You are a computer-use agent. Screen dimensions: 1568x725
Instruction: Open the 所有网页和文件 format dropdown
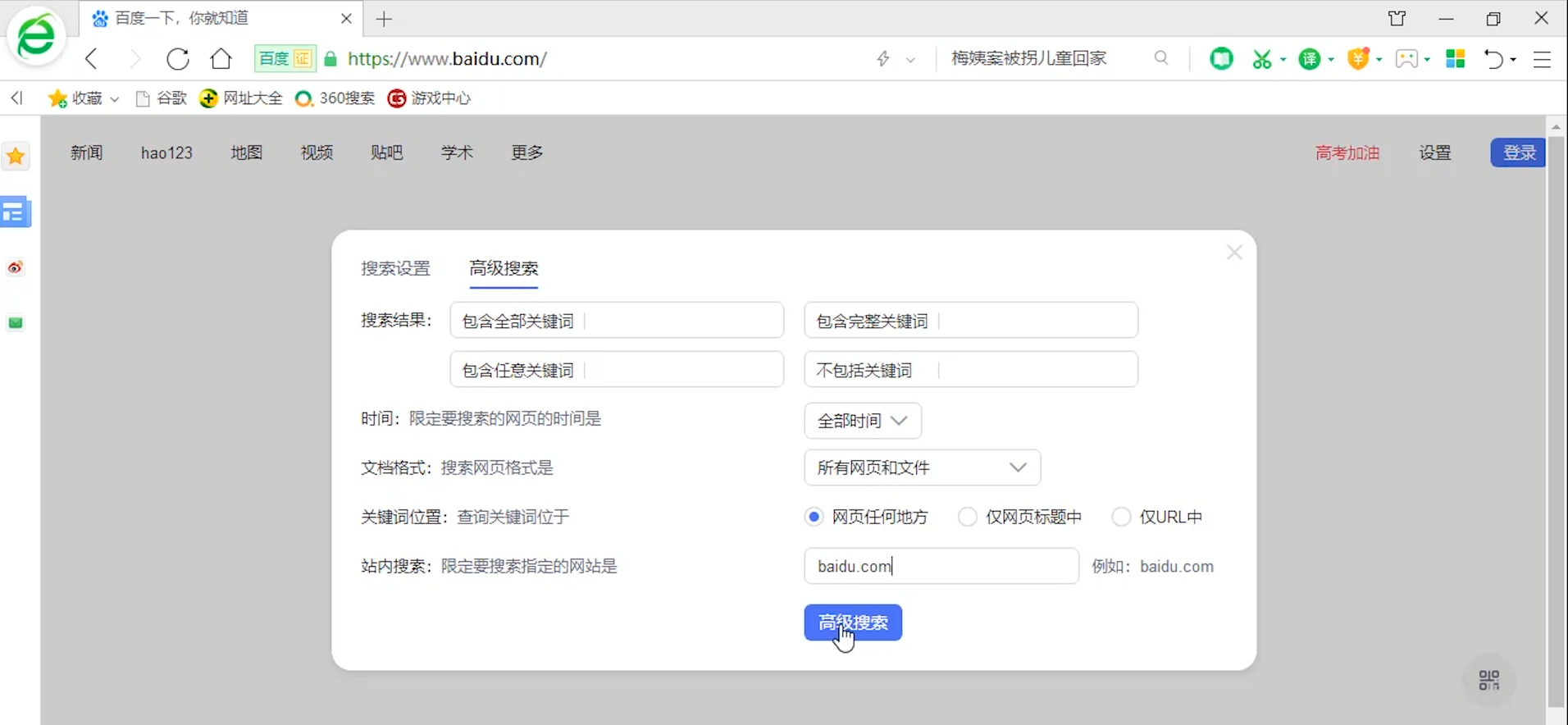click(x=922, y=467)
